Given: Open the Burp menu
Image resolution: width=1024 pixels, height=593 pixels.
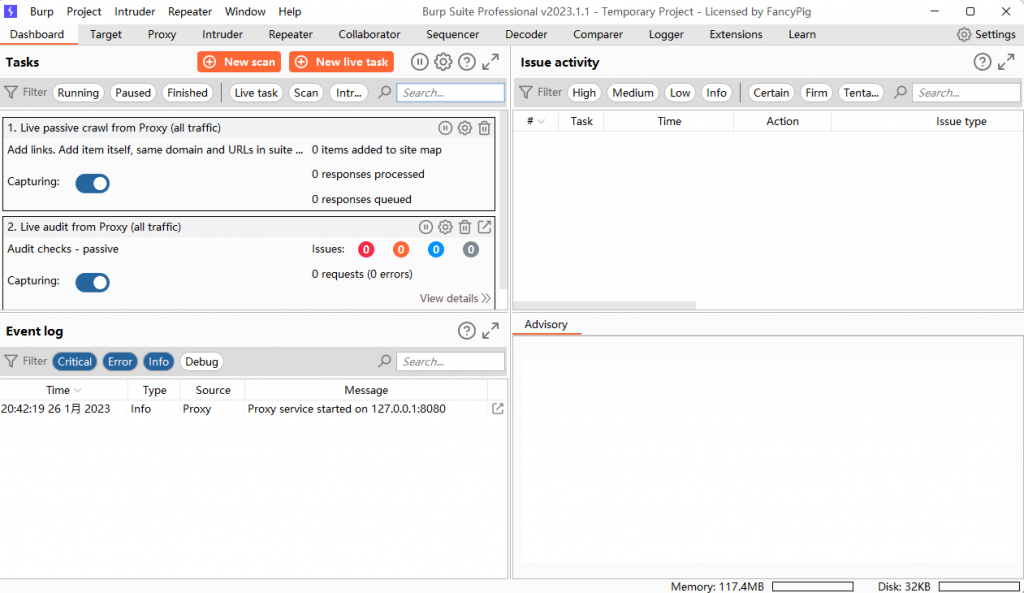Looking at the screenshot, I should point(42,12).
